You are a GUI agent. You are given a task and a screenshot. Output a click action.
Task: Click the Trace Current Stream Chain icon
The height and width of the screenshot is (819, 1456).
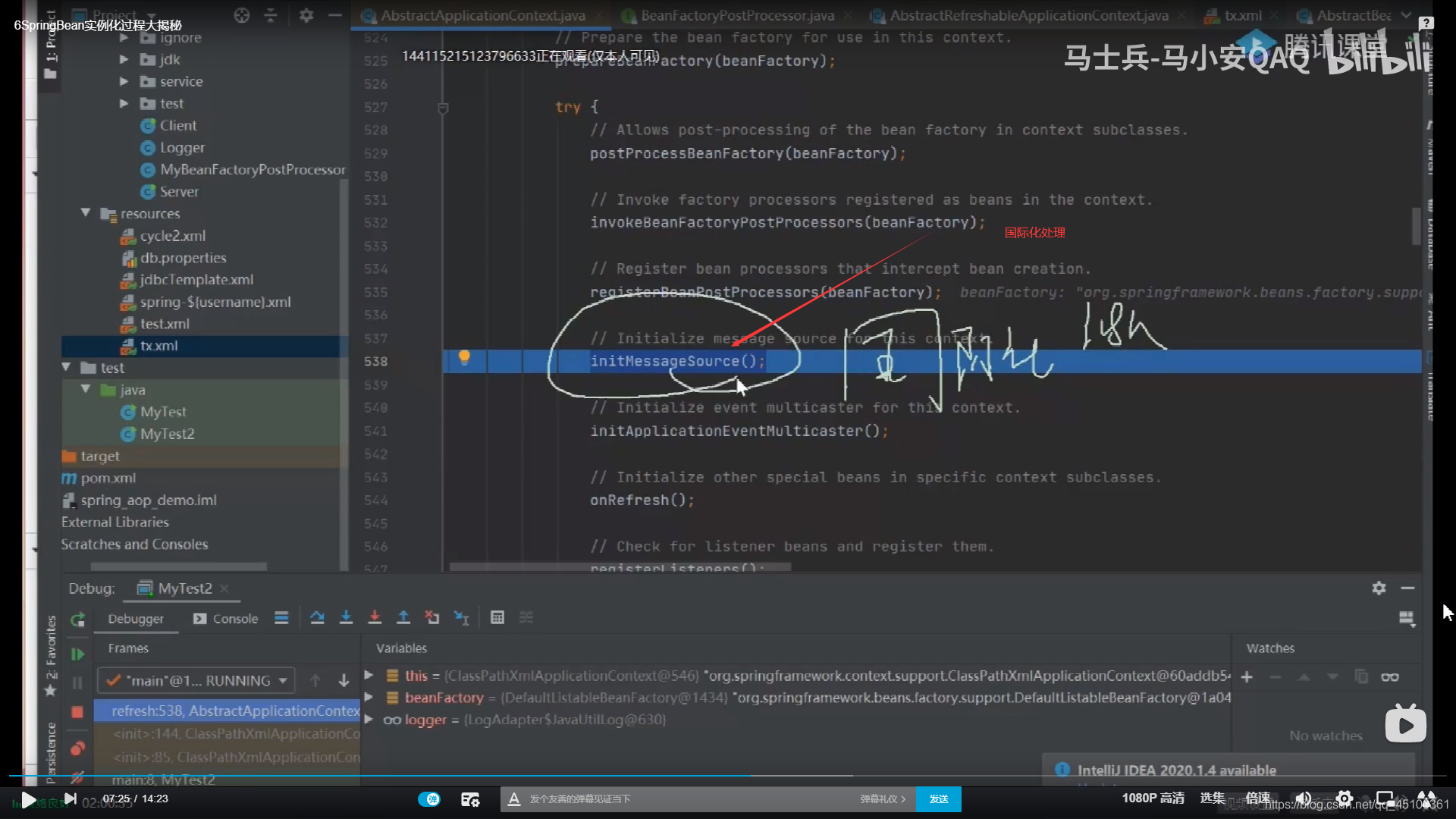pos(526,618)
